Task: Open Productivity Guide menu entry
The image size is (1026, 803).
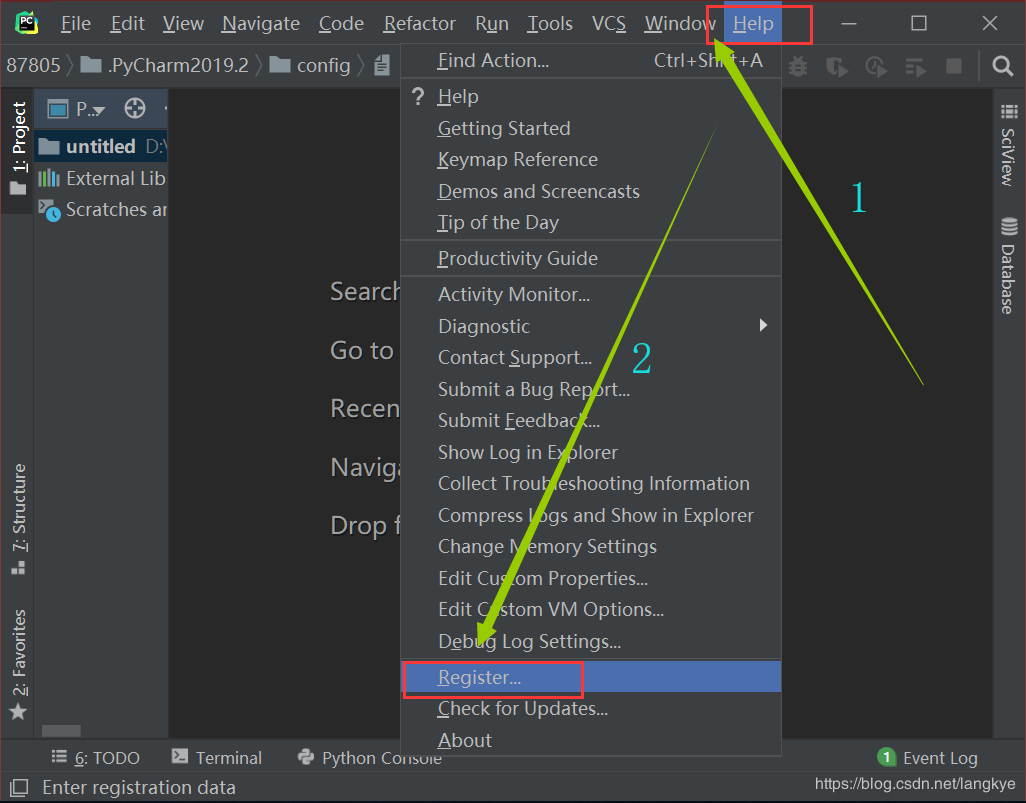Action: click(x=591, y=259)
